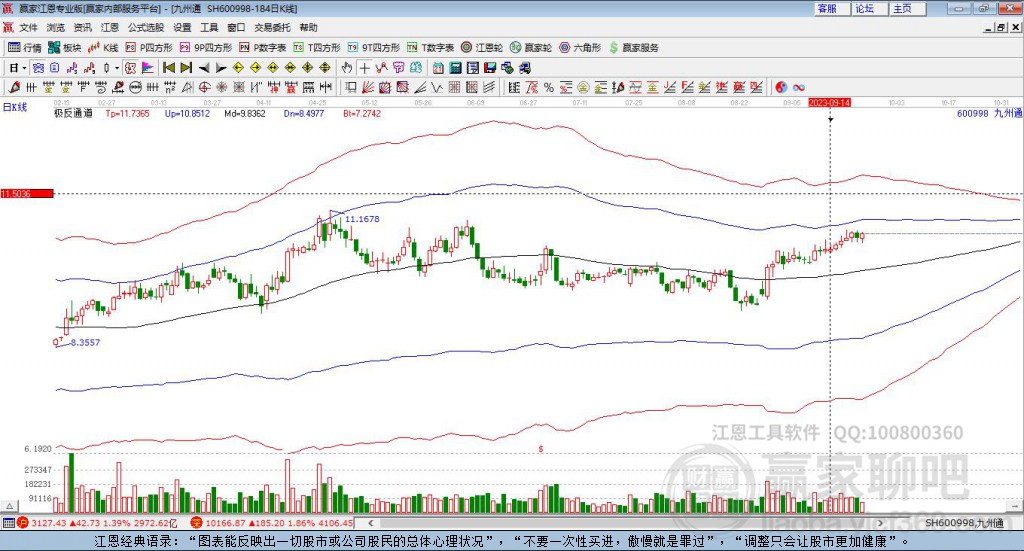This screenshot has width=1024, height=551.
Task: Select the angle rays drawing tool
Action: pos(420,87)
